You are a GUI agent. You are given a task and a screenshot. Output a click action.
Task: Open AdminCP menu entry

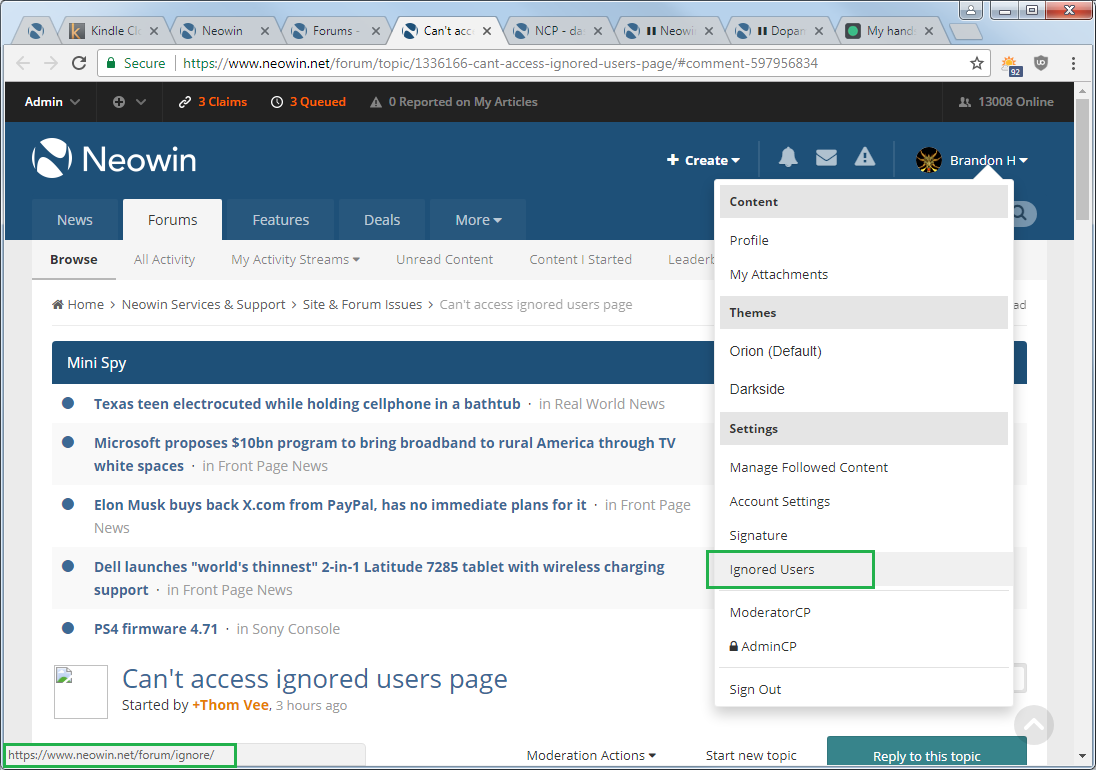click(x=763, y=646)
